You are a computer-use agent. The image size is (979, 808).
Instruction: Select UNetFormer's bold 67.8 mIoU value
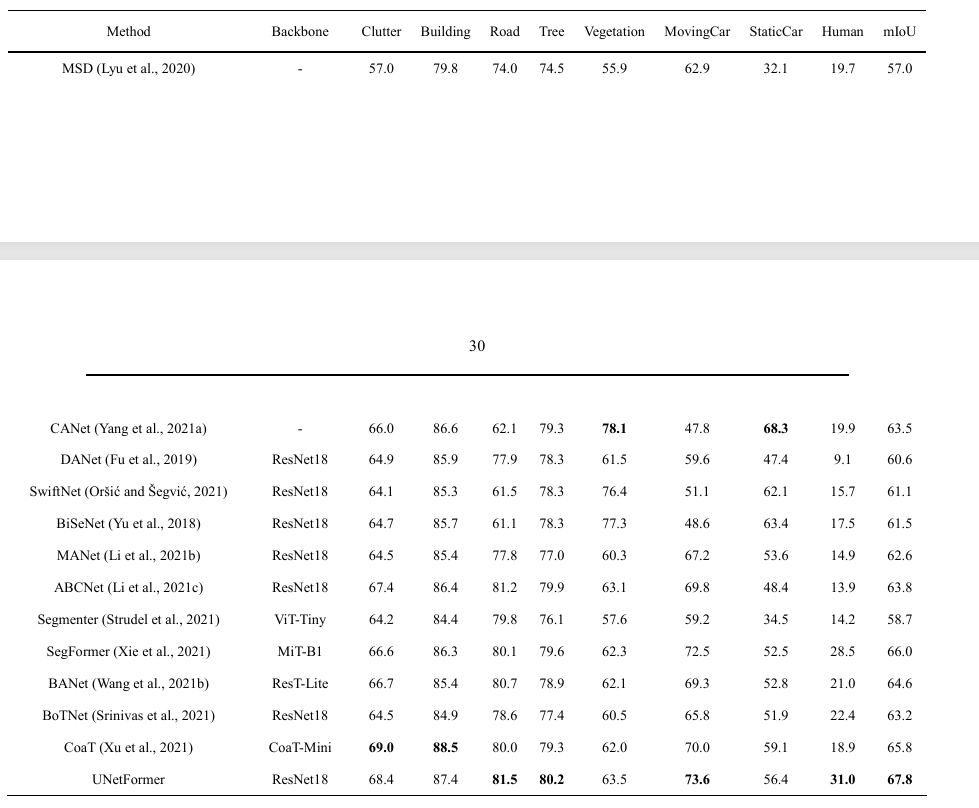[899, 780]
